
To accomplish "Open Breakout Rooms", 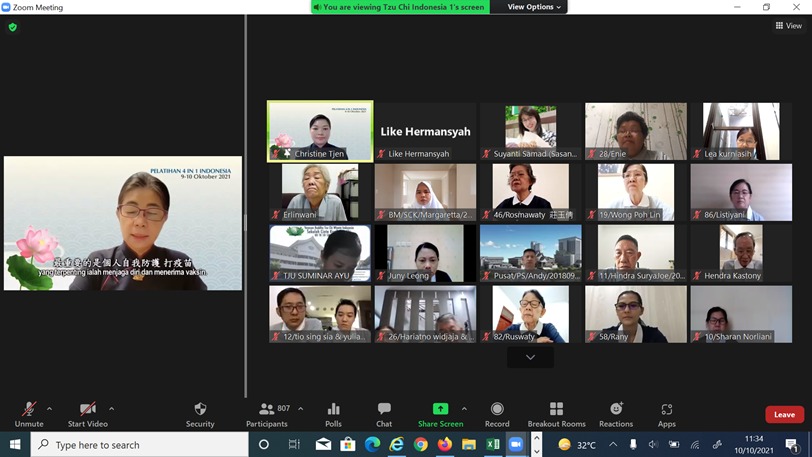I will coord(556,415).
